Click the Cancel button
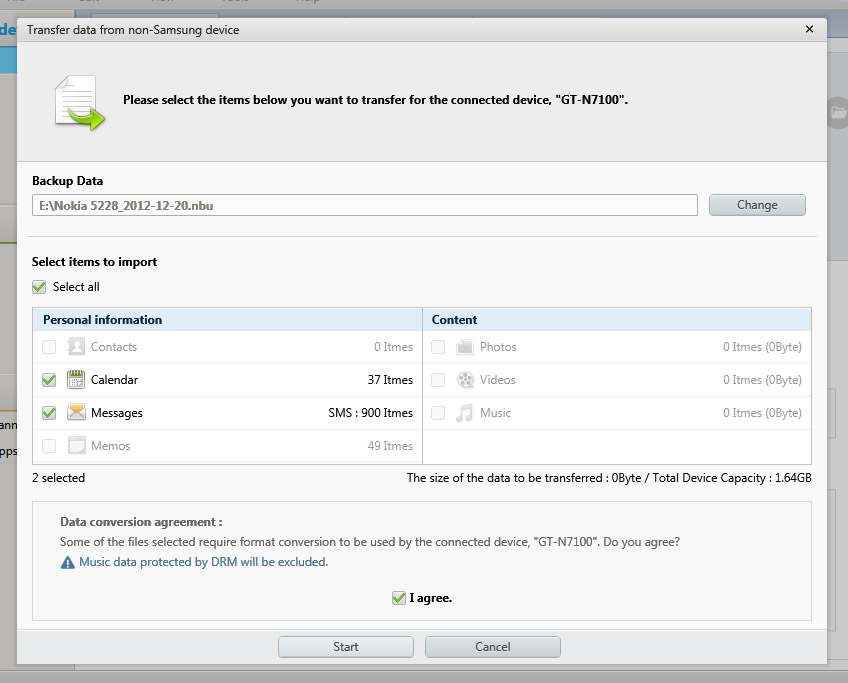This screenshot has height=683, width=848. click(493, 647)
